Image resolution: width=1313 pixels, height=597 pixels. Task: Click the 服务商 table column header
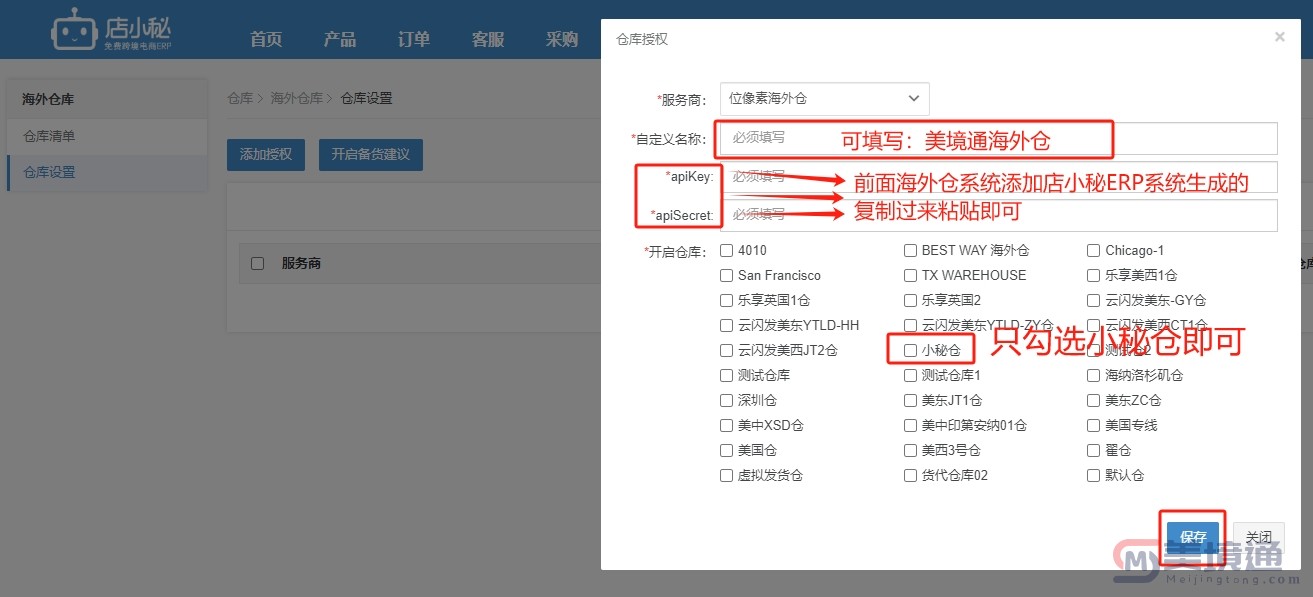[x=301, y=263]
